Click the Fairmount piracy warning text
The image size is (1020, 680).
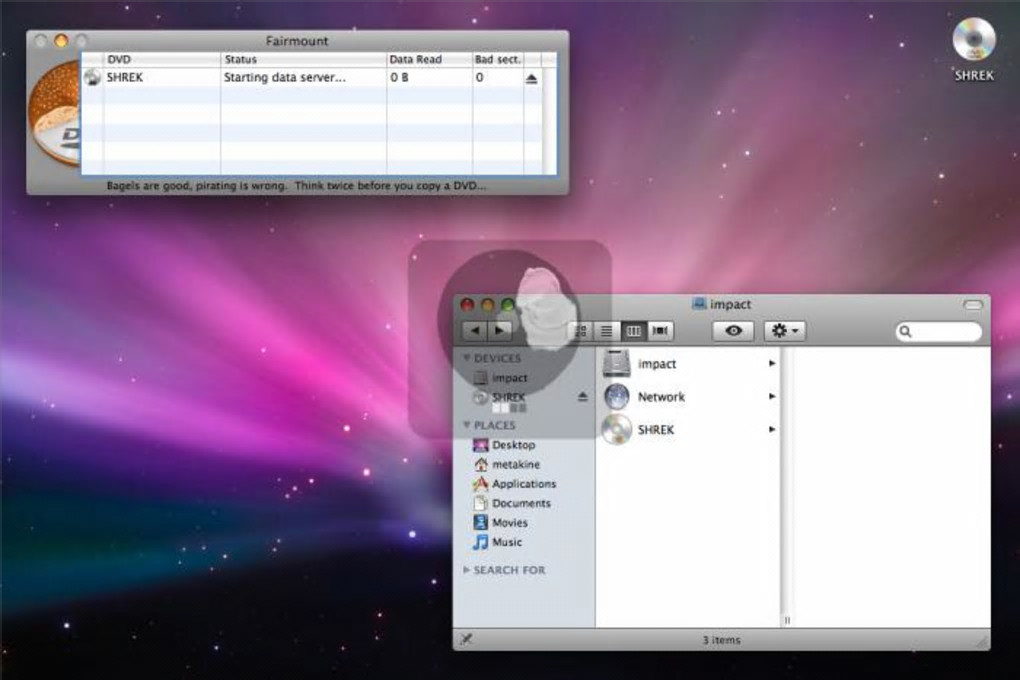[296, 185]
